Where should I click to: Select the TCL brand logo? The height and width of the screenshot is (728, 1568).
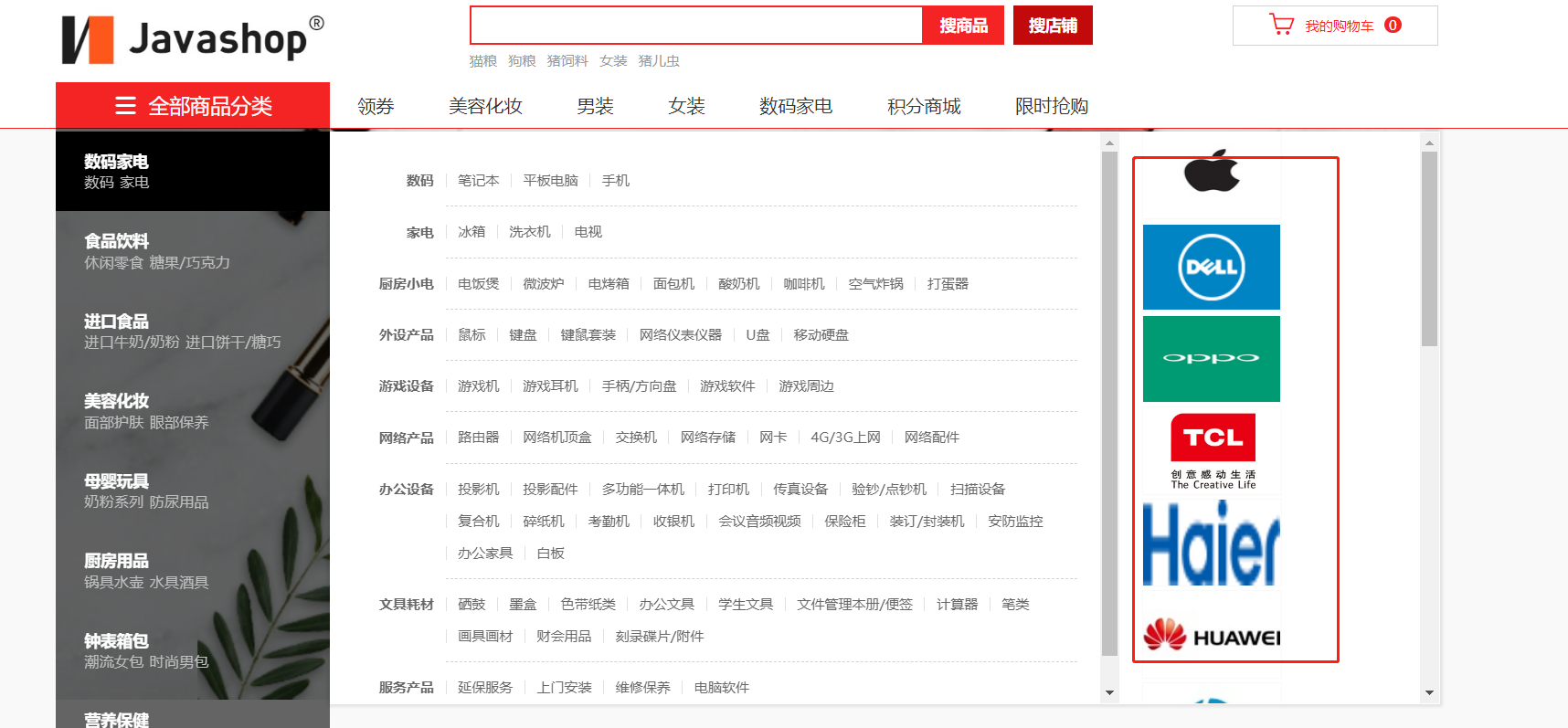tap(1213, 451)
